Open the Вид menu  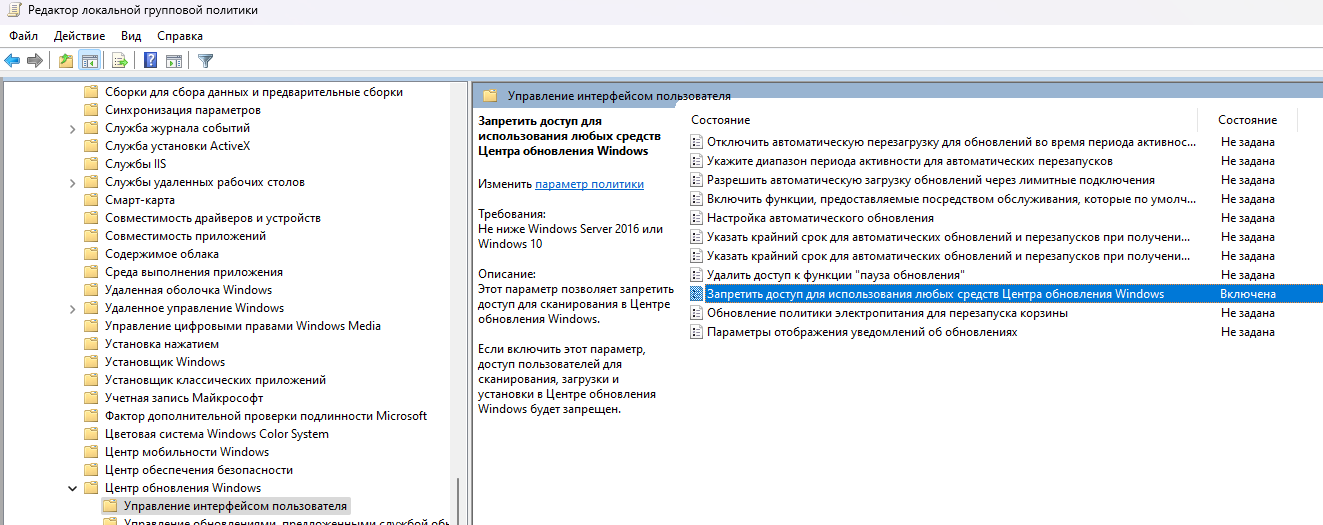[x=131, y=36]
